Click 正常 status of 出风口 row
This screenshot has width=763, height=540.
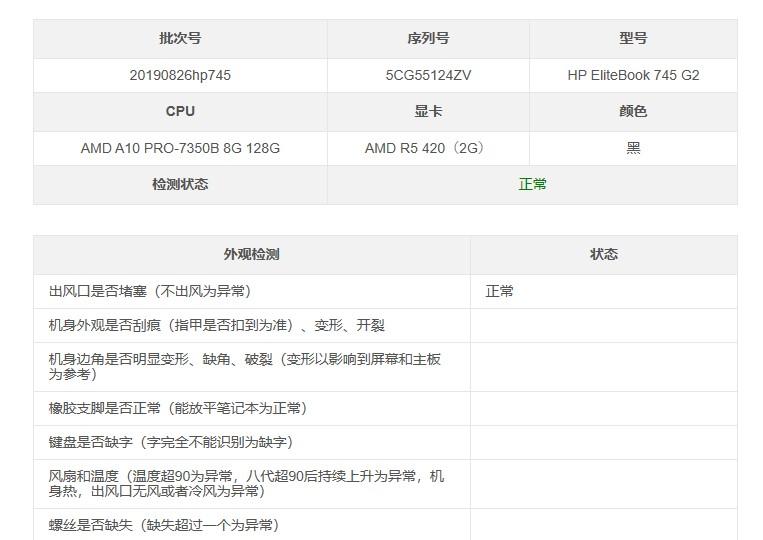[499, 291]
